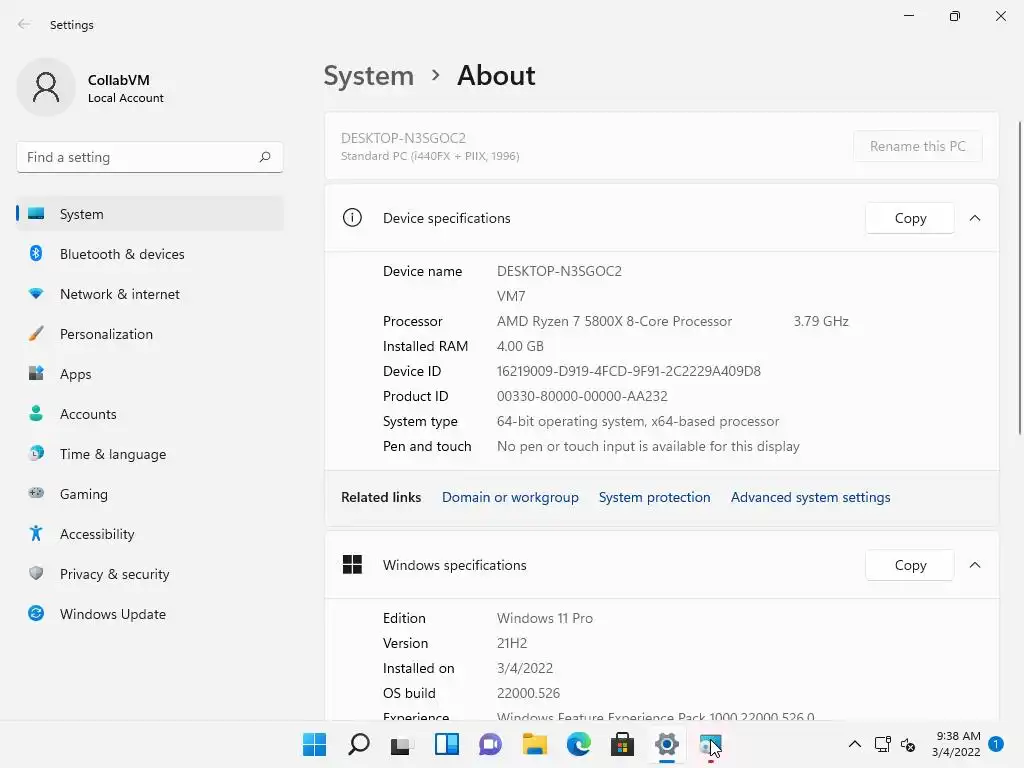Open the clock showing 9:38 AM
Image resolution: width=1024 pixels, height=768 pixels.
[956, 744]
